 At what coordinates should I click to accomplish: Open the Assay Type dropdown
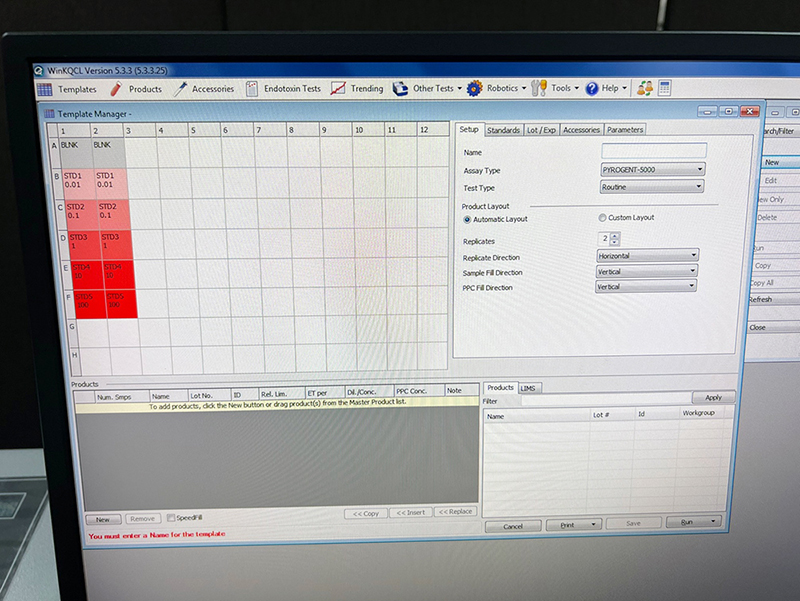click(x=652, y=170)
